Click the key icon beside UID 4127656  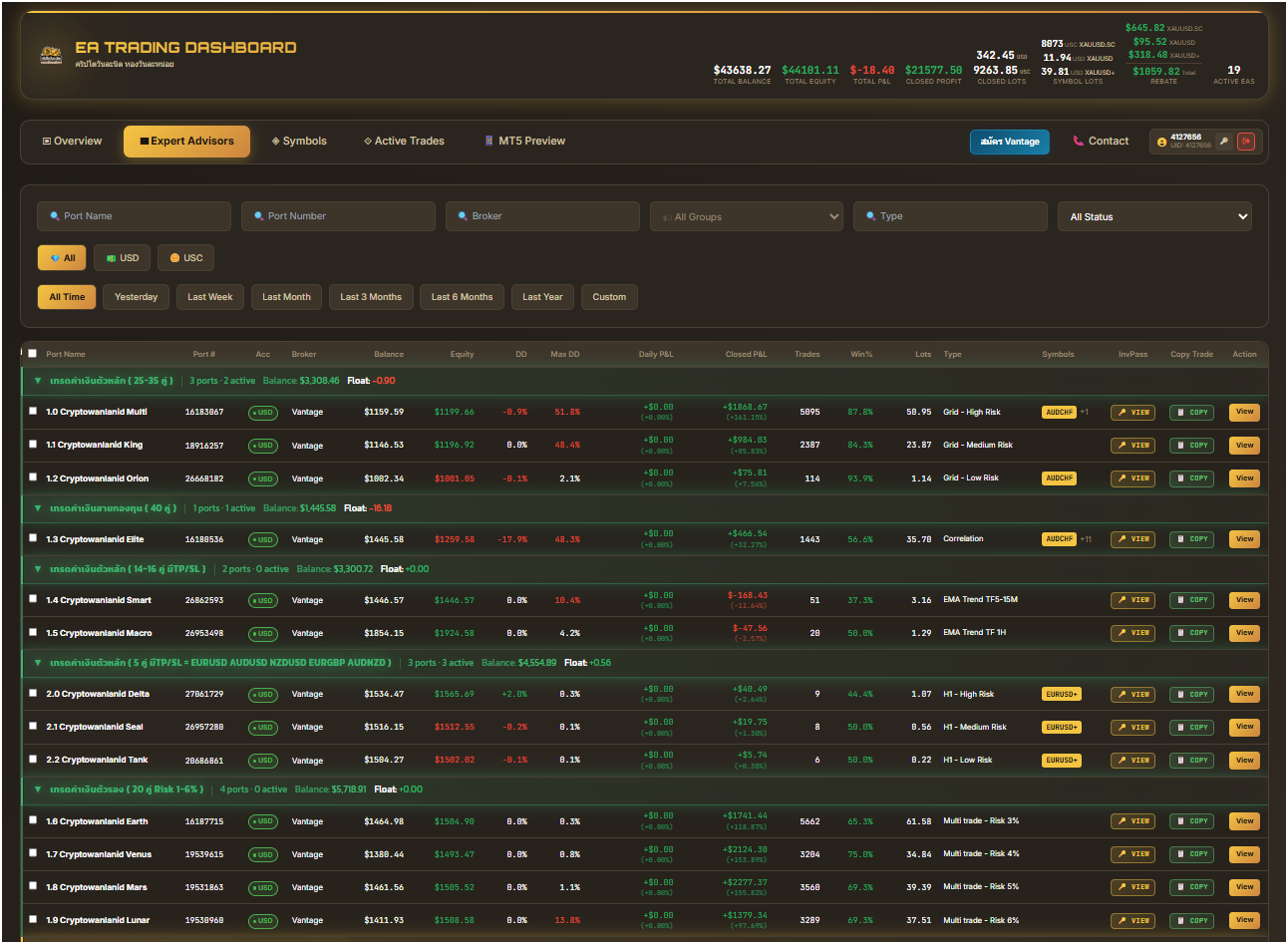(x=1223, y=142)
